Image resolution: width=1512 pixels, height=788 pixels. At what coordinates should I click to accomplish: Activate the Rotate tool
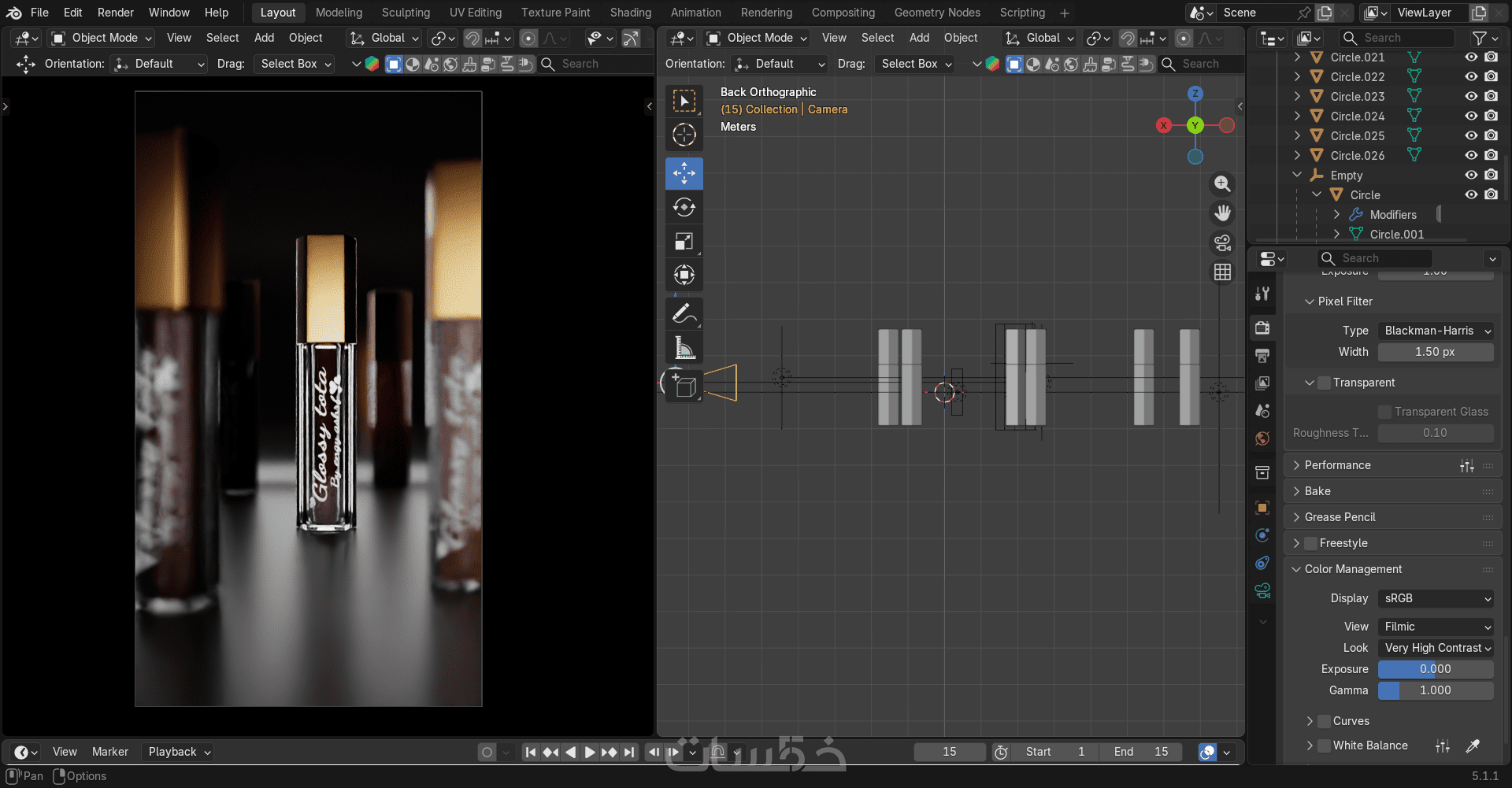coord(684,207)
